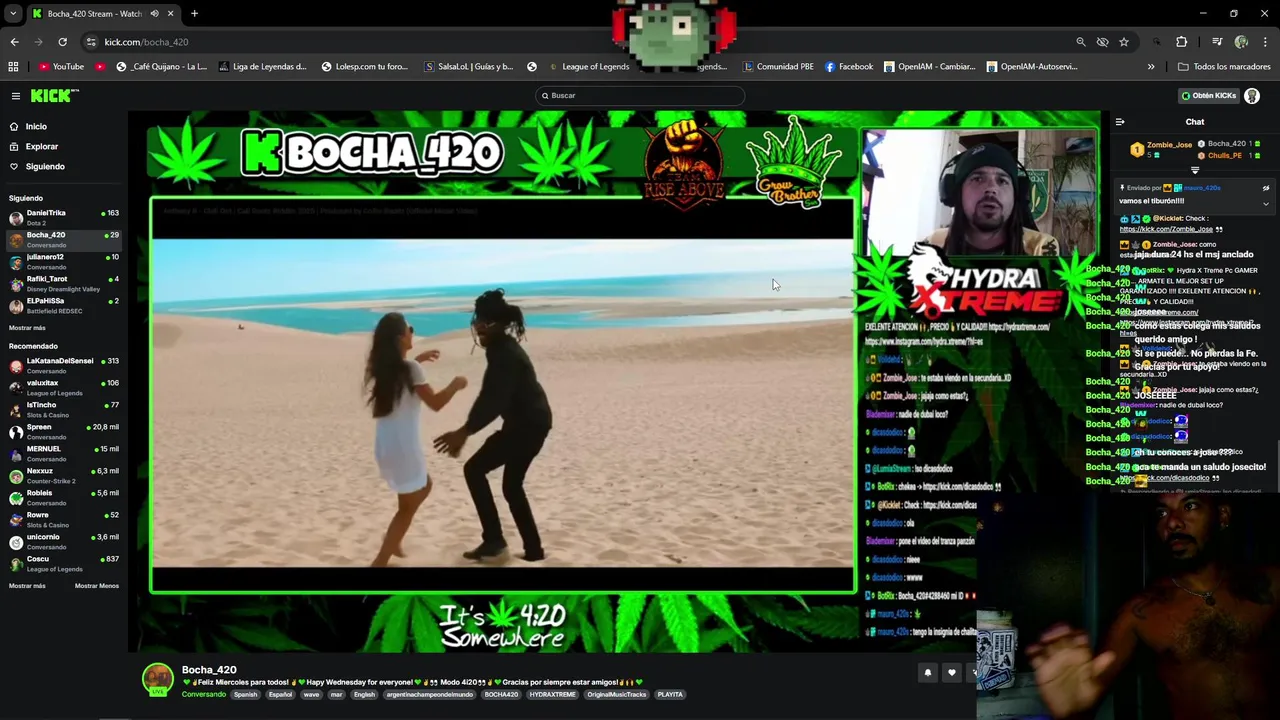The height and width of the screenshot is (720, 1280).
Task: Open MERNUEL recommended channel
Action: pos(63,453)
